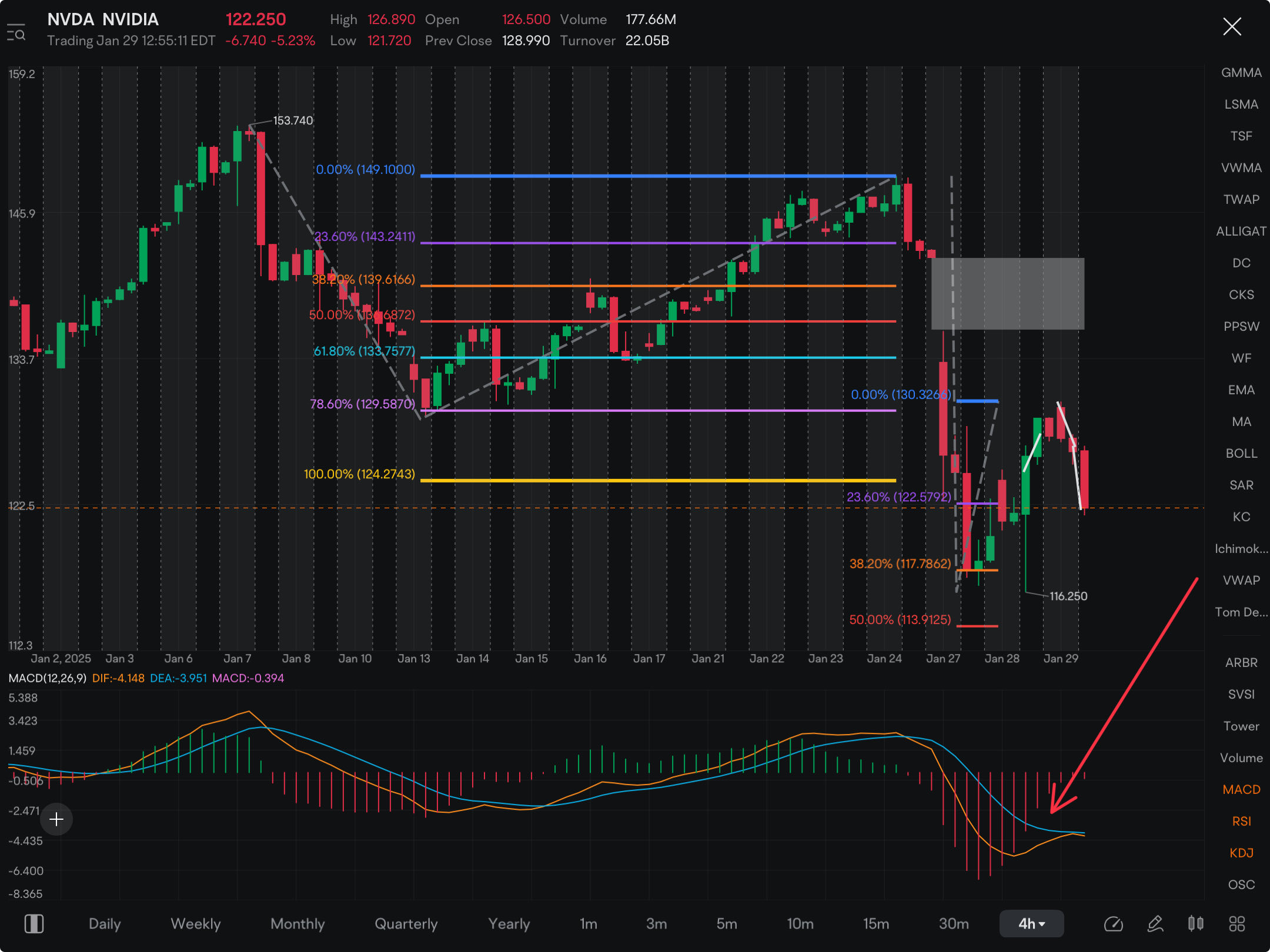This screenshot has width=1270, height=952.
Task: Tap the round plus button
Action: 56,819
